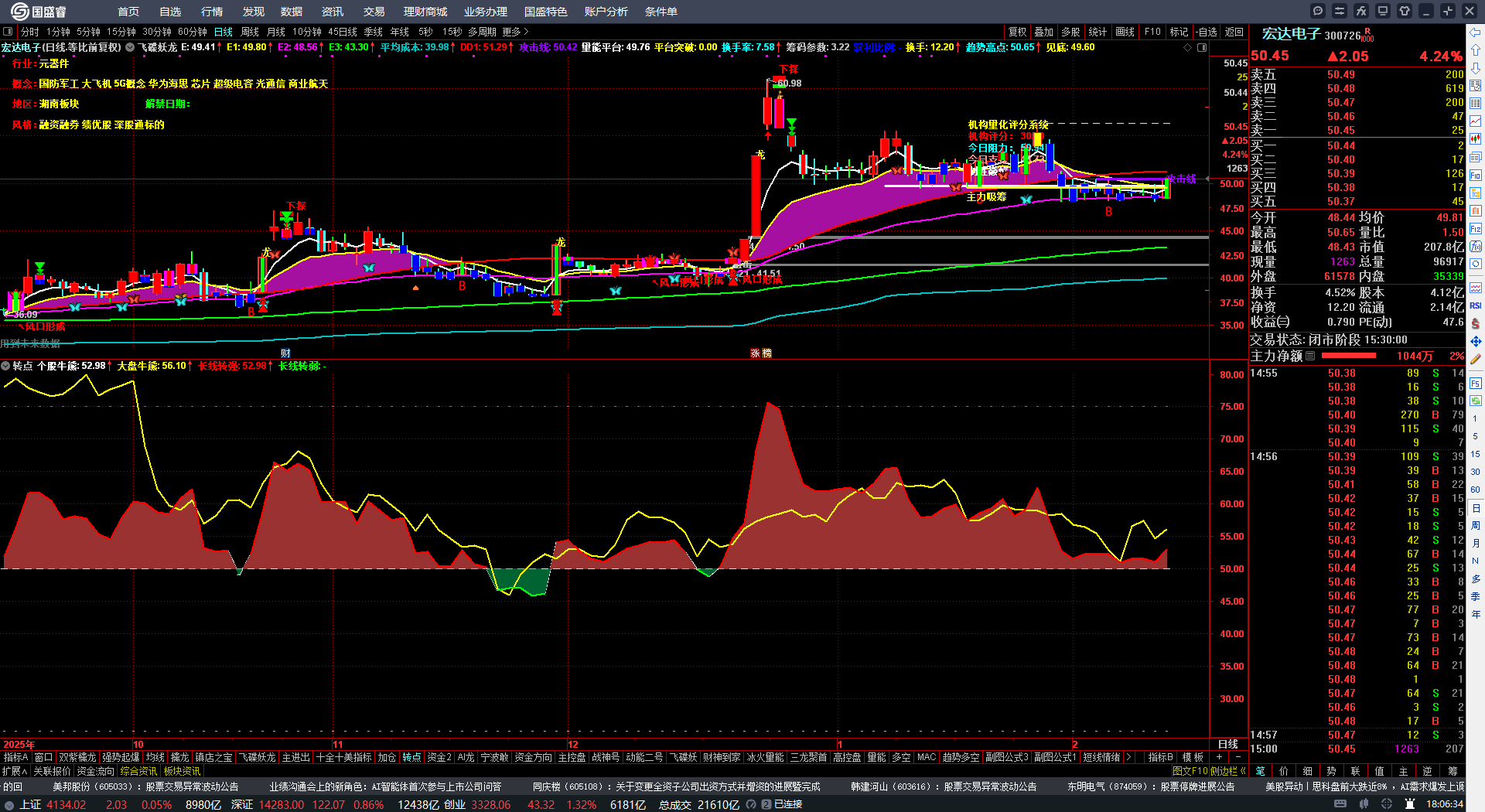The height and width of the screenshot is (812, 1485).
Task: Expand the 指标A indicator dropdown
Action: tap(15, 757)
